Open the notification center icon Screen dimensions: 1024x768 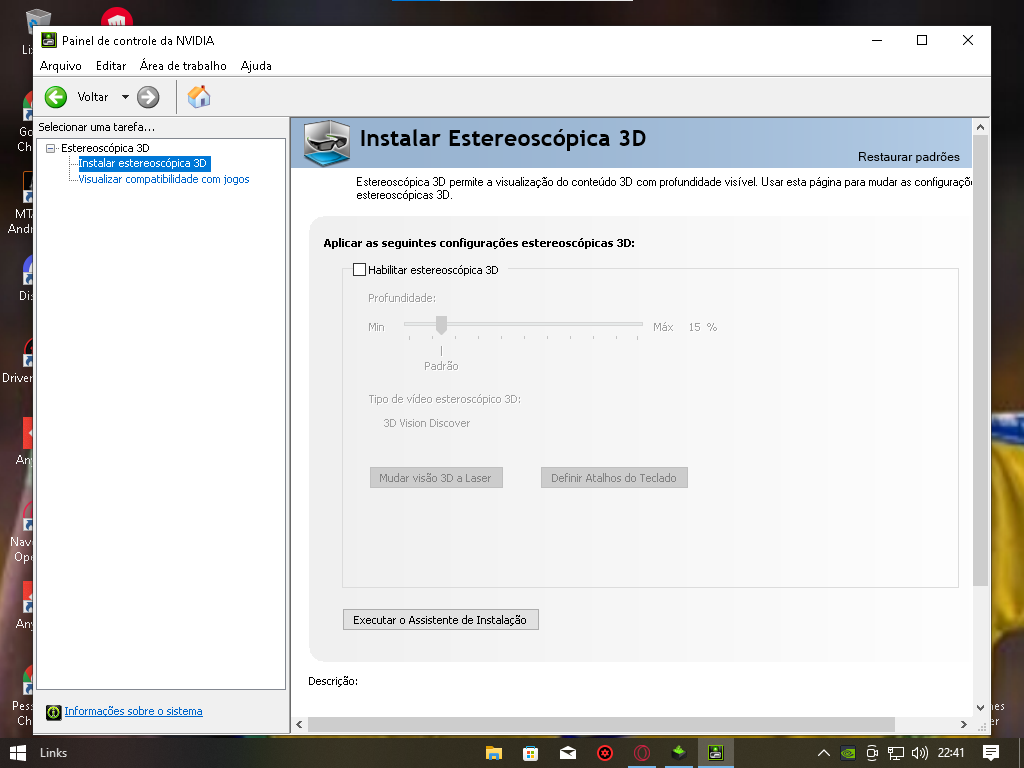pyautogui.click(x=991, y=753)
